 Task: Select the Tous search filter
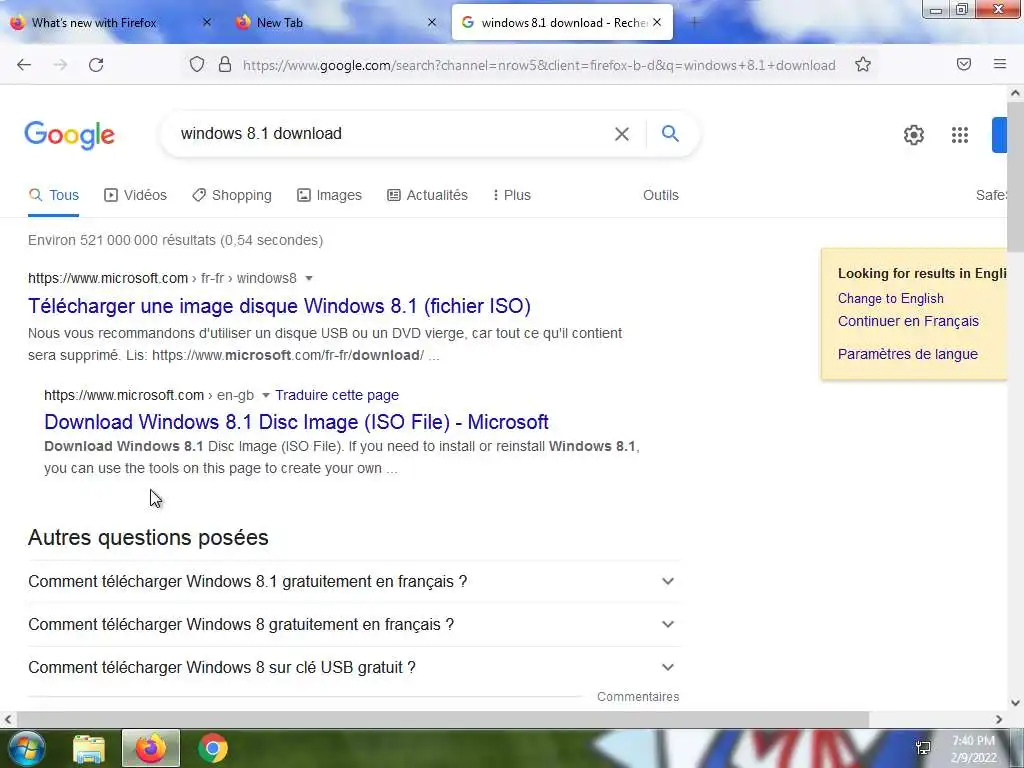click(54, 195)
